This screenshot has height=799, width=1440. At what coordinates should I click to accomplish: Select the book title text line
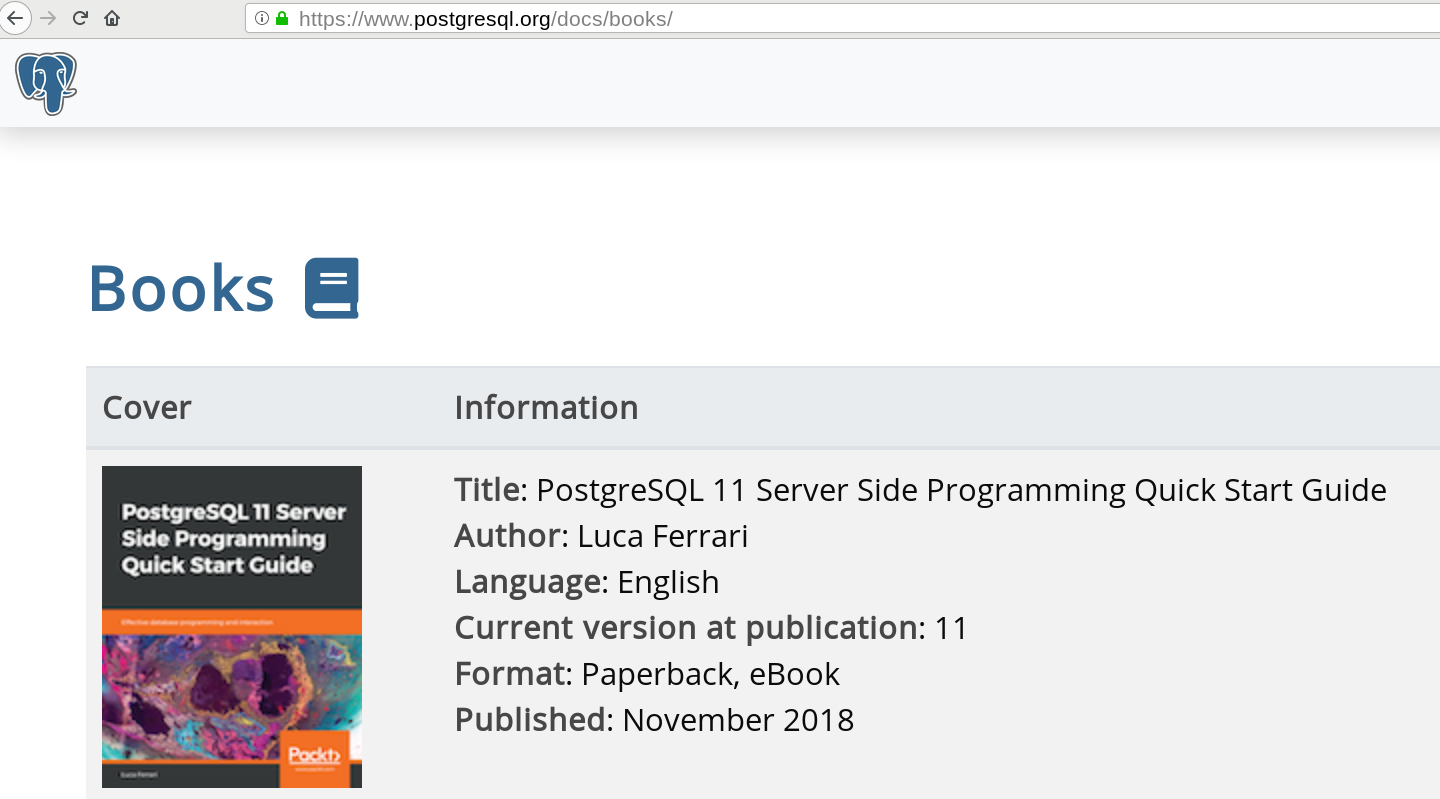(x=920, y=490)
